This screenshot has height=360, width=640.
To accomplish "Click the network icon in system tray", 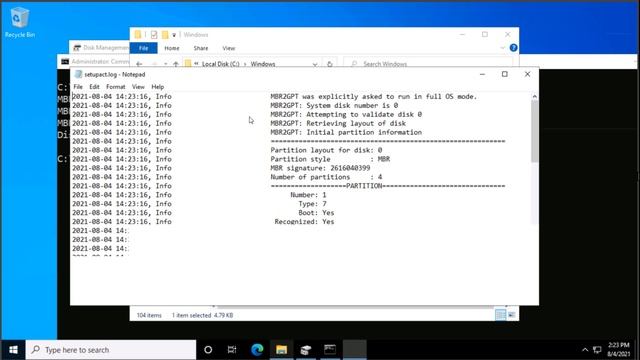I will tap(597, 350).
